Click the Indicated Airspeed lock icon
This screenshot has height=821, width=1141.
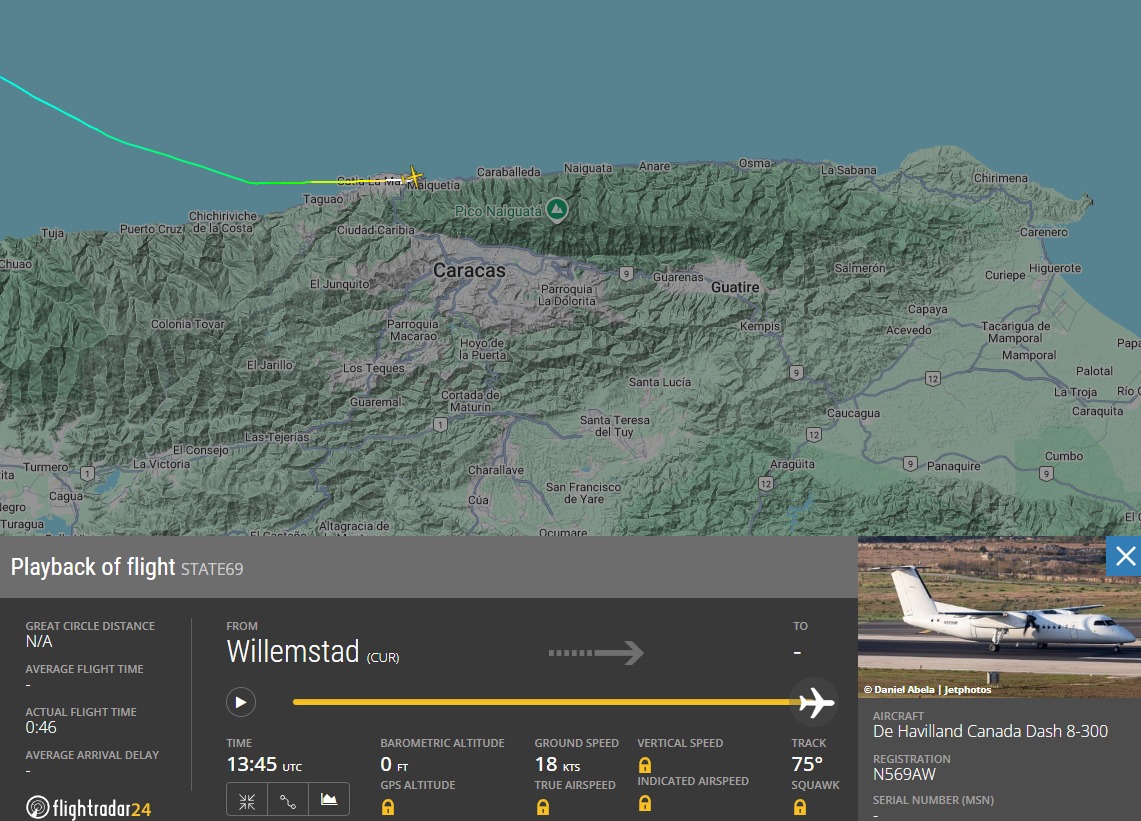click(x=645, y=803)
